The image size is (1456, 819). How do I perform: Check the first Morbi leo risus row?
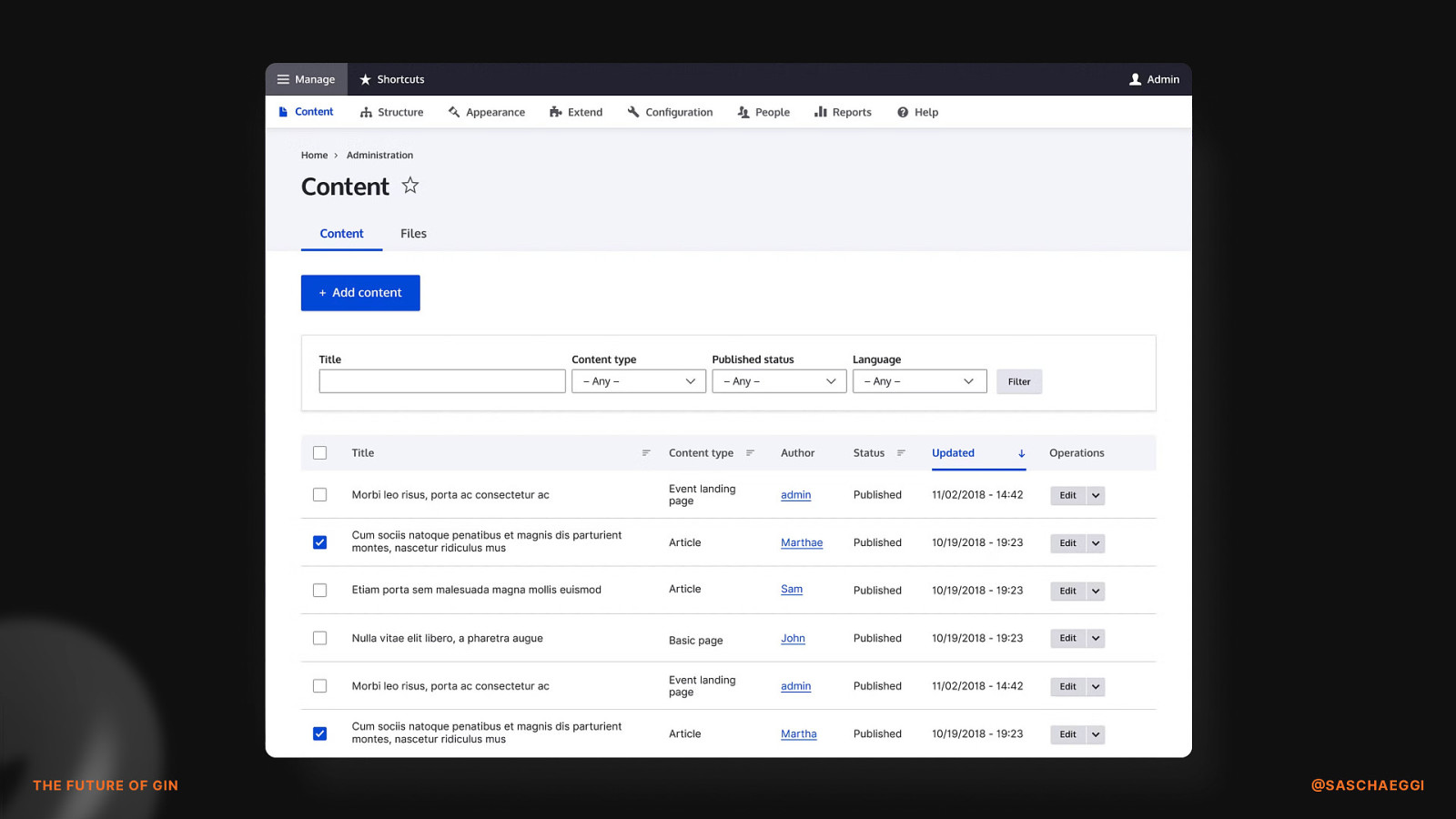click(319, 495)
